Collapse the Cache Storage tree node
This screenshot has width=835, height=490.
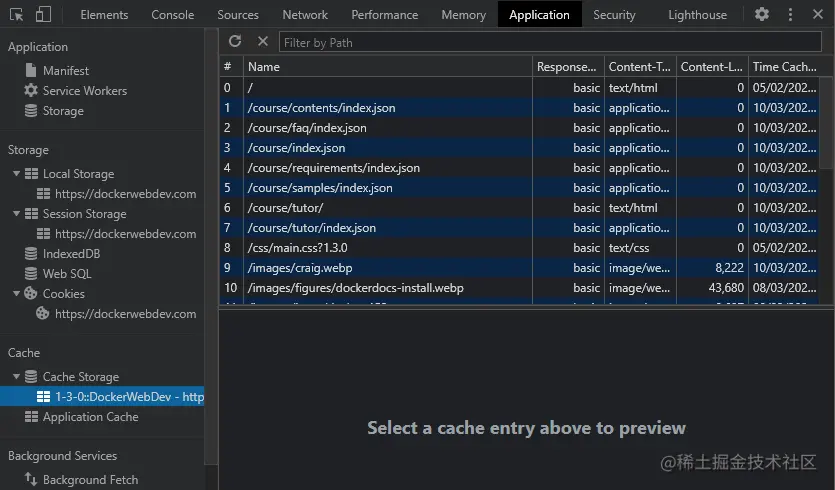(17, 377)
